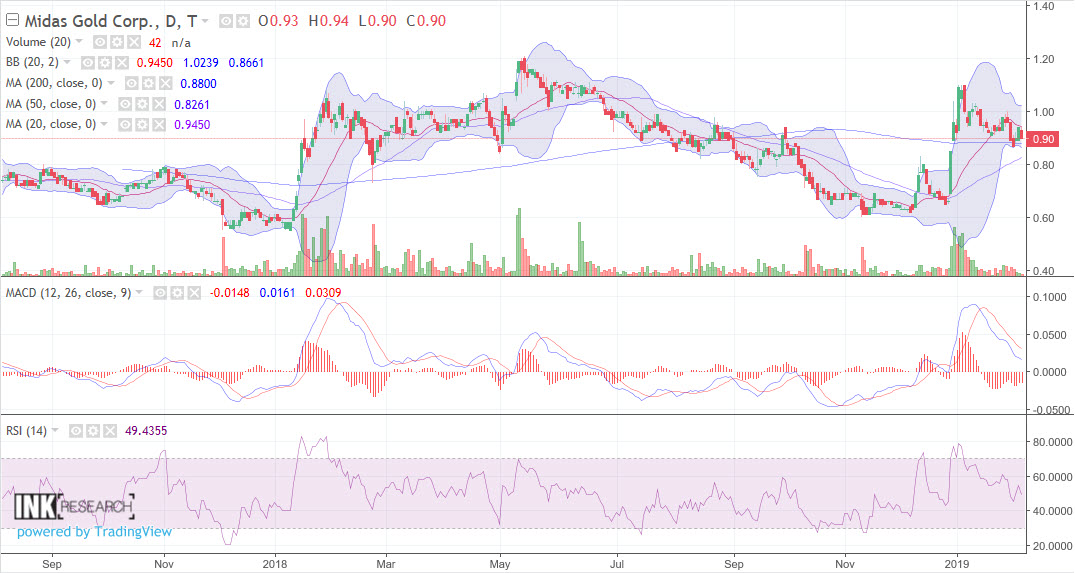Delete the MA (50, close, 0) indicator
Screen dimensions: 1075x573
click(x=158, y=104)
